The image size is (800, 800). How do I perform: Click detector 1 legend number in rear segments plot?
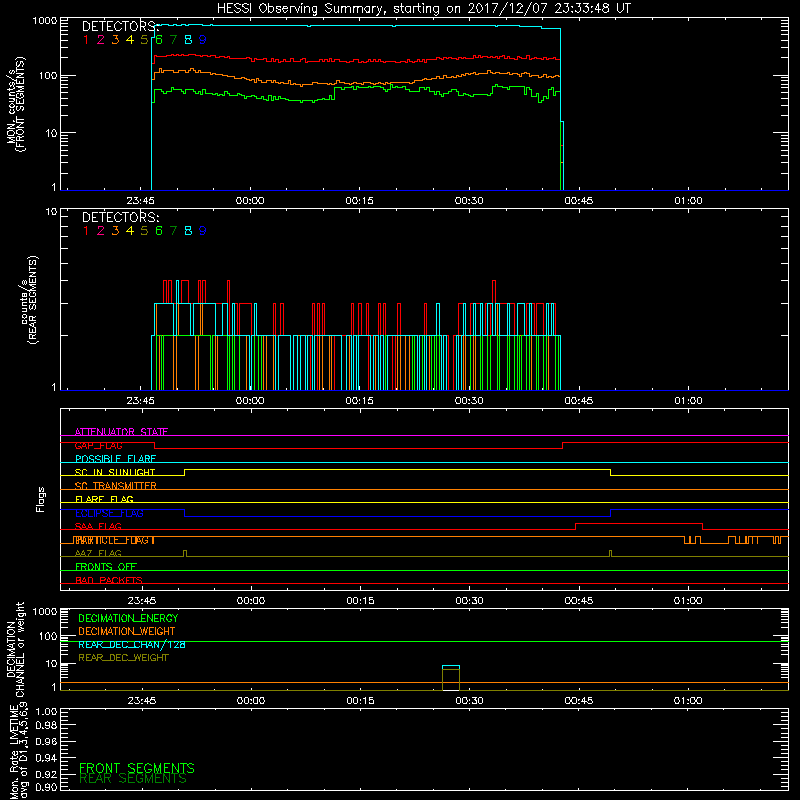tap(86, 231)
